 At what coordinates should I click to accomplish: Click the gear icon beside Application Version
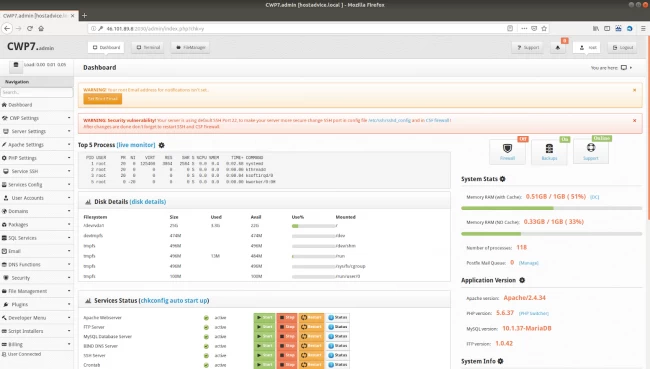coord(522,280)
